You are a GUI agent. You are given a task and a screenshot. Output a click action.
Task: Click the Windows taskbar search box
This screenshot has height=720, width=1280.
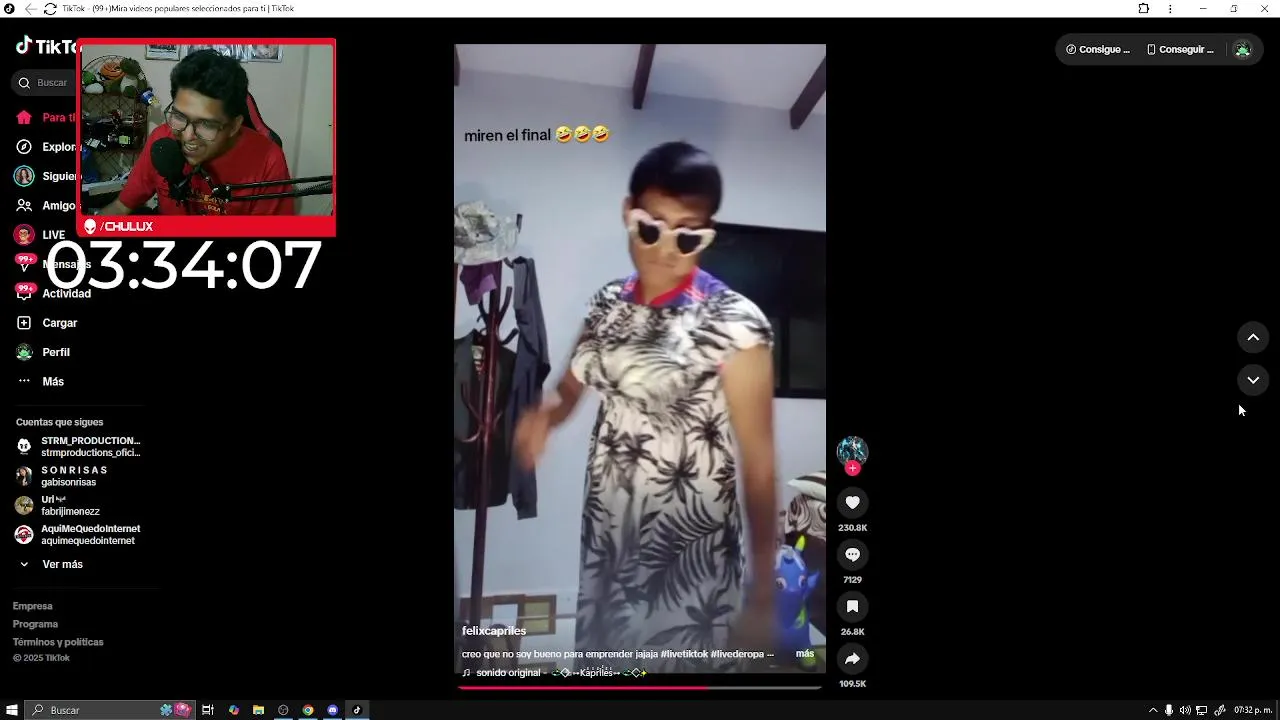pos(108,710)
